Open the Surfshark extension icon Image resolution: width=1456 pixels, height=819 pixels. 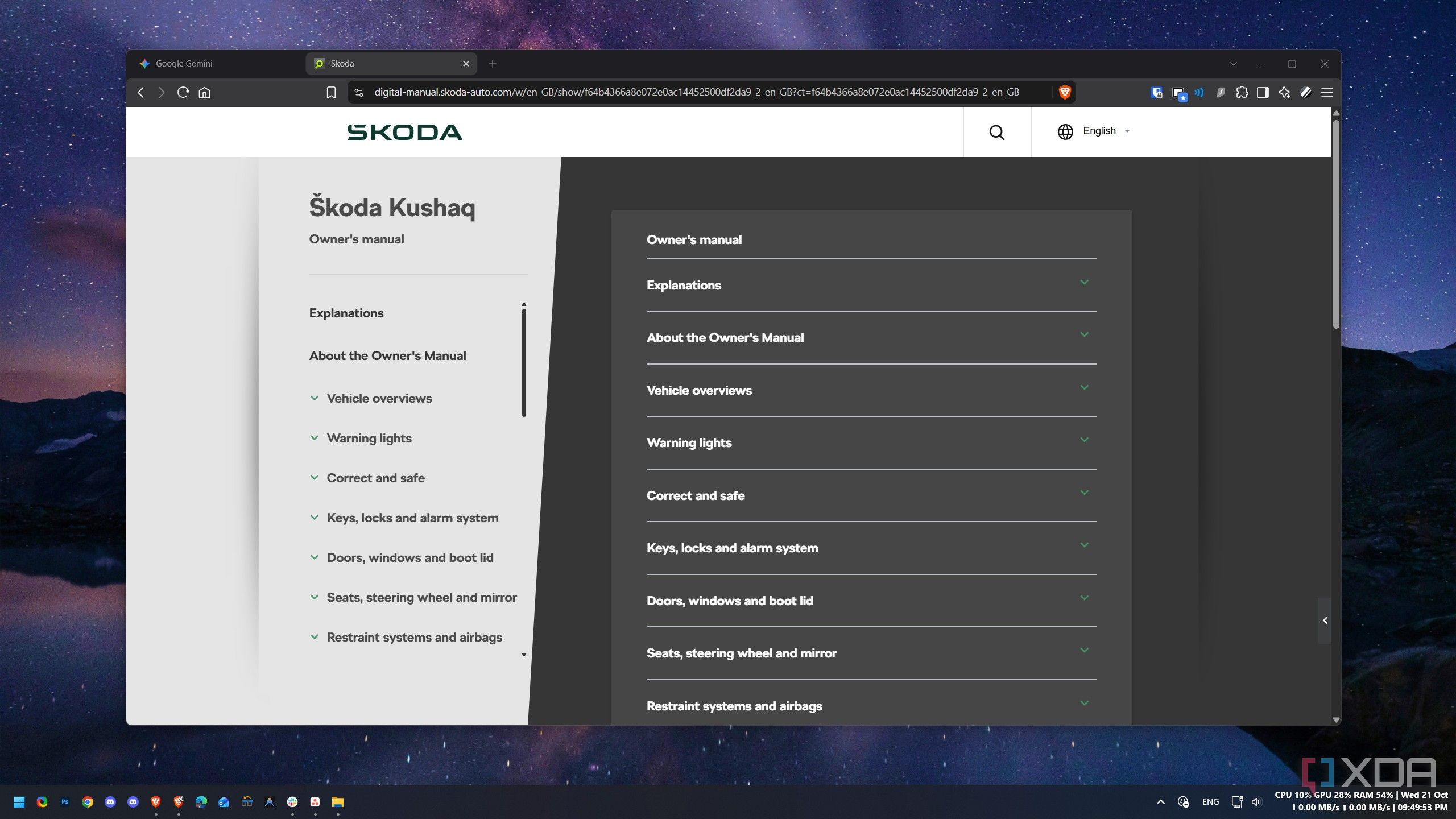point(1220,92)
